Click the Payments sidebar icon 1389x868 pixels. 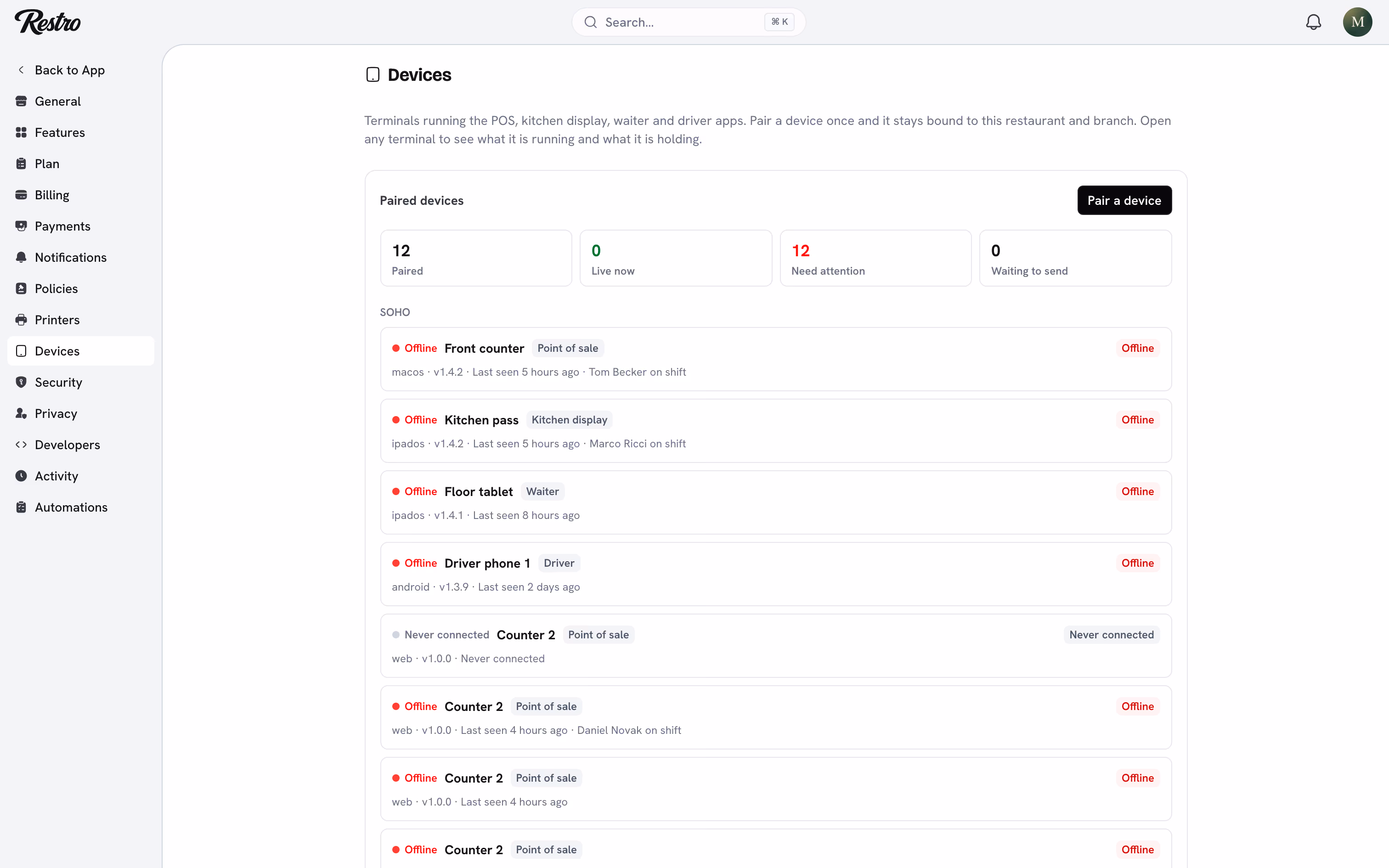pyautogui.click(x=21, y=226)
